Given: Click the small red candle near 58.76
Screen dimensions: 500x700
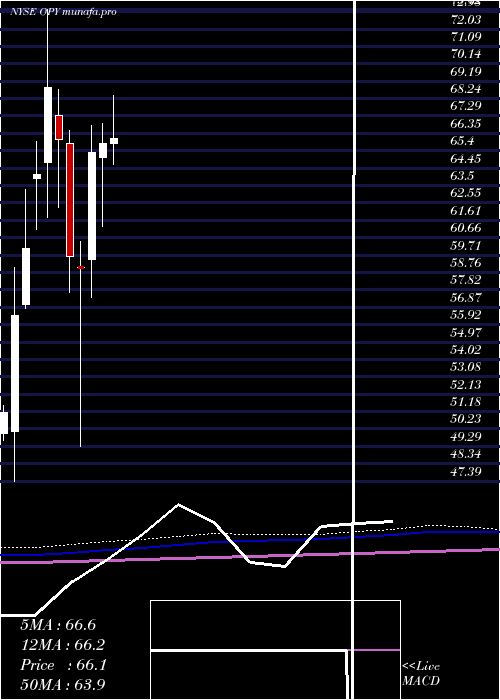Looking at the screenshot, I should coord(81,267).
